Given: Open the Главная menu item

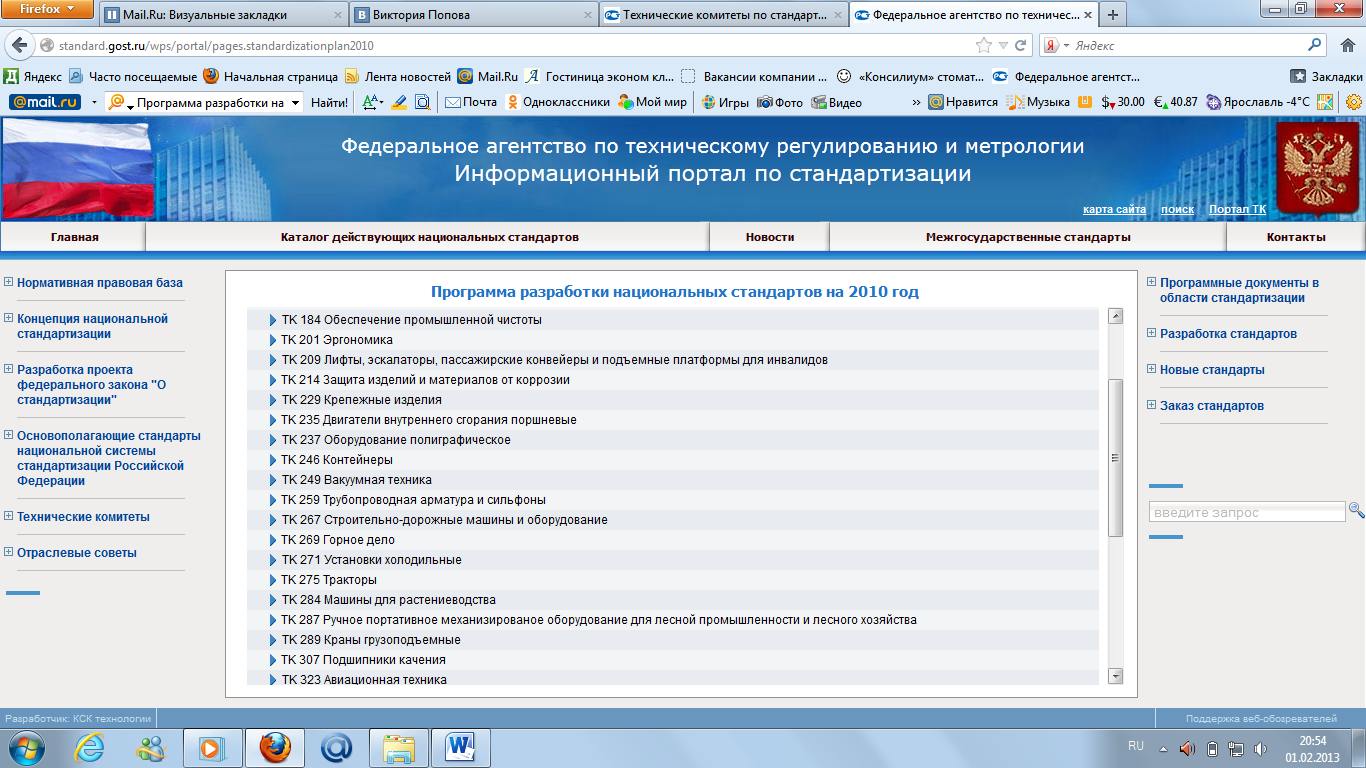Looking at the screenshot, I should tap(75, 237).
